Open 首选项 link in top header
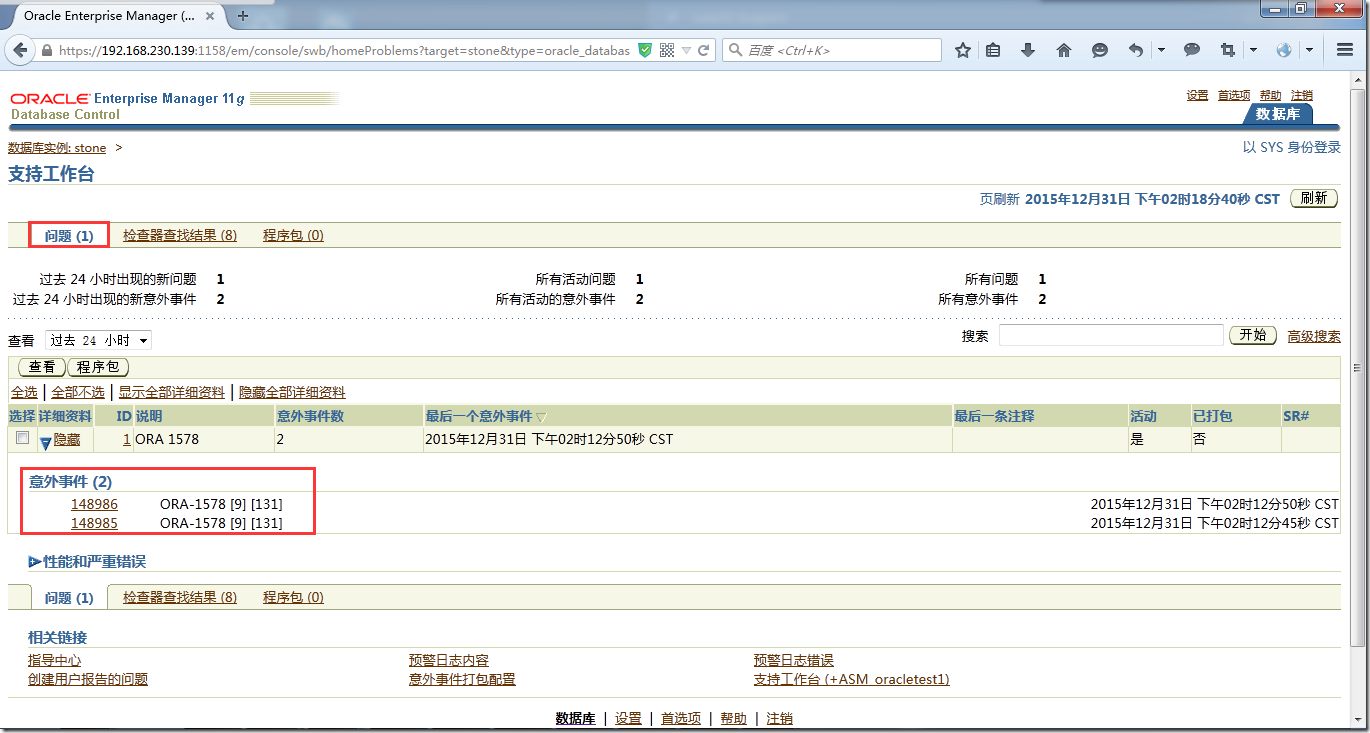Screen dimensions: 1370x733 1234,95
